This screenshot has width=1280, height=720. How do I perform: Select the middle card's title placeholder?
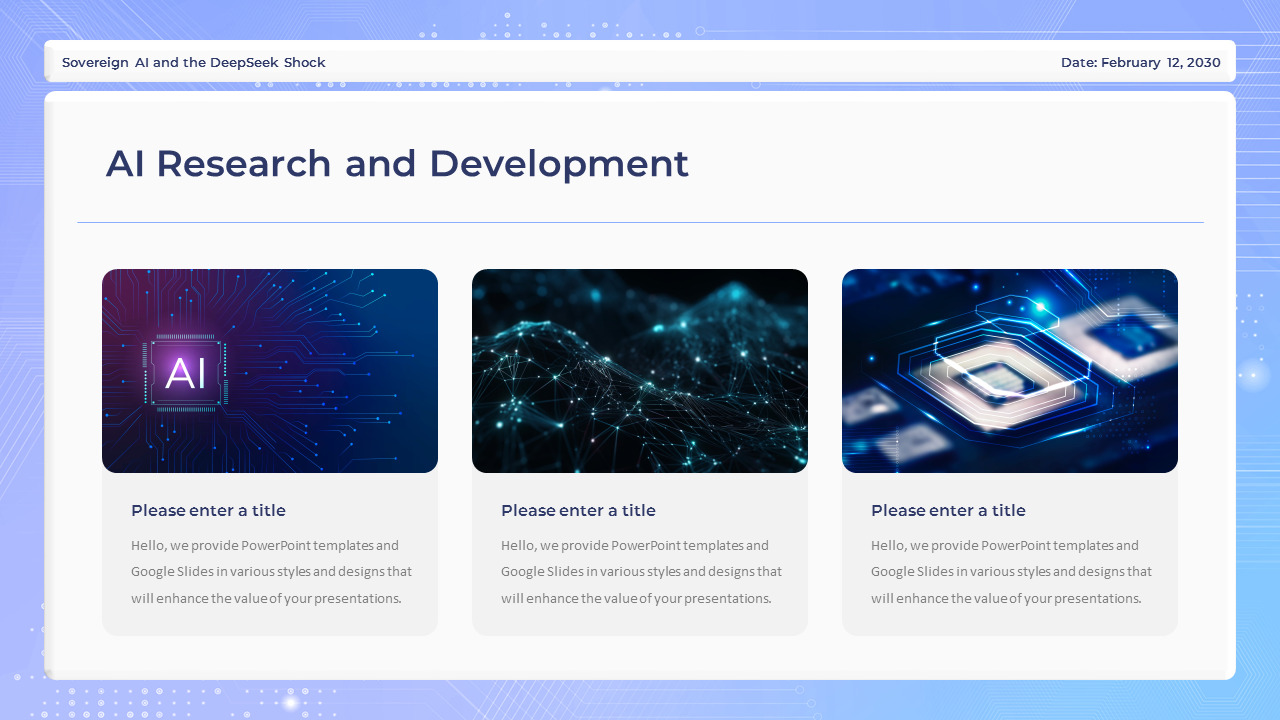click(578, 510)
